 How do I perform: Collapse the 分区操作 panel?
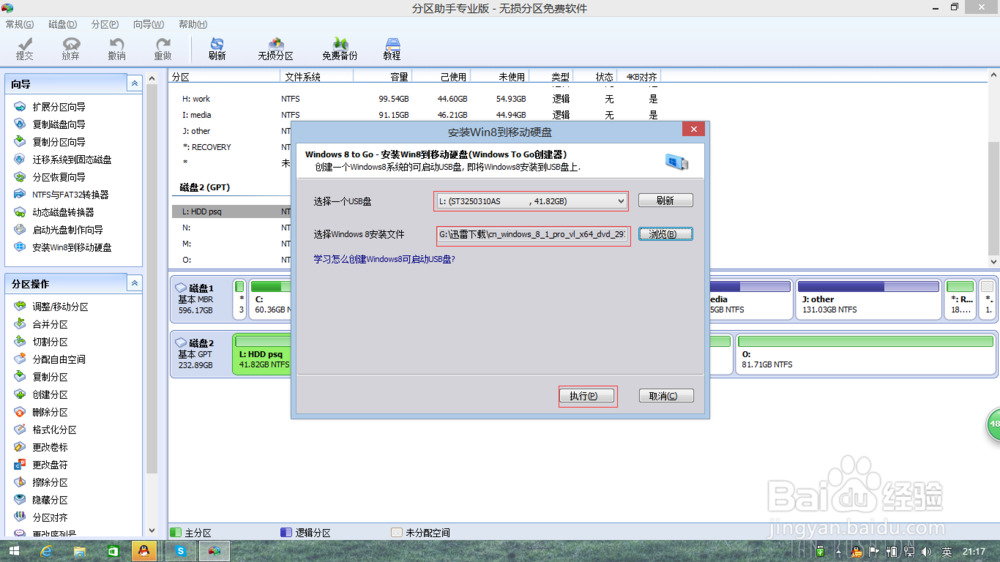135,283
